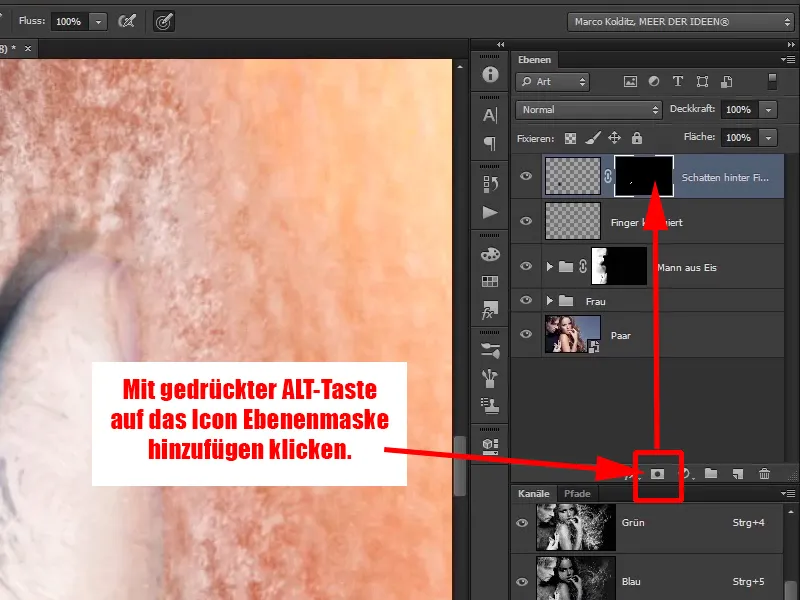Delete layer with the trash icon
The width and height of the screenshot is (800, 600).
764,474
